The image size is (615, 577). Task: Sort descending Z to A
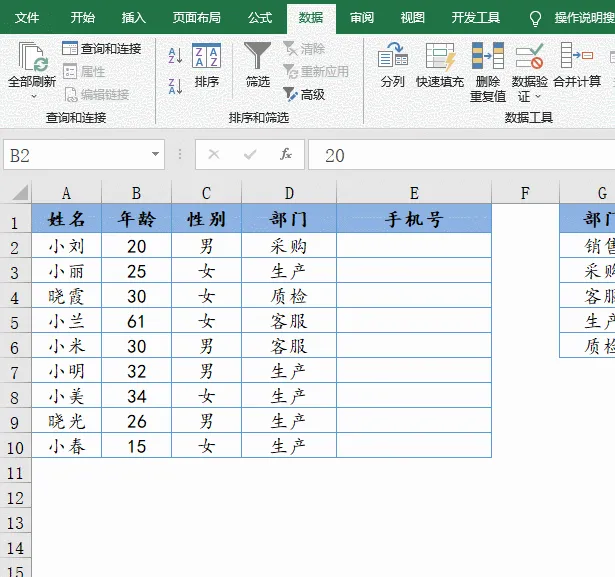coord(175,86)
